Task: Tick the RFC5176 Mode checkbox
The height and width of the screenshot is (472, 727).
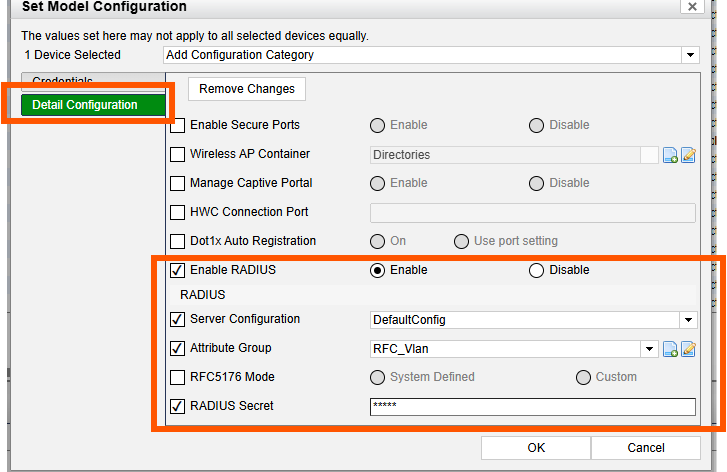Action: 177,377
